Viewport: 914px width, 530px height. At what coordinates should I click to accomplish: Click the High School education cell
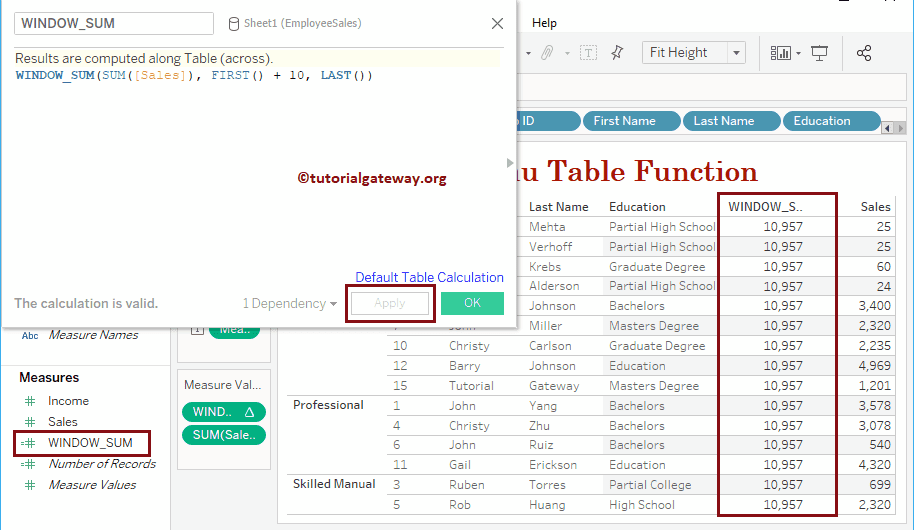(642, 504)
